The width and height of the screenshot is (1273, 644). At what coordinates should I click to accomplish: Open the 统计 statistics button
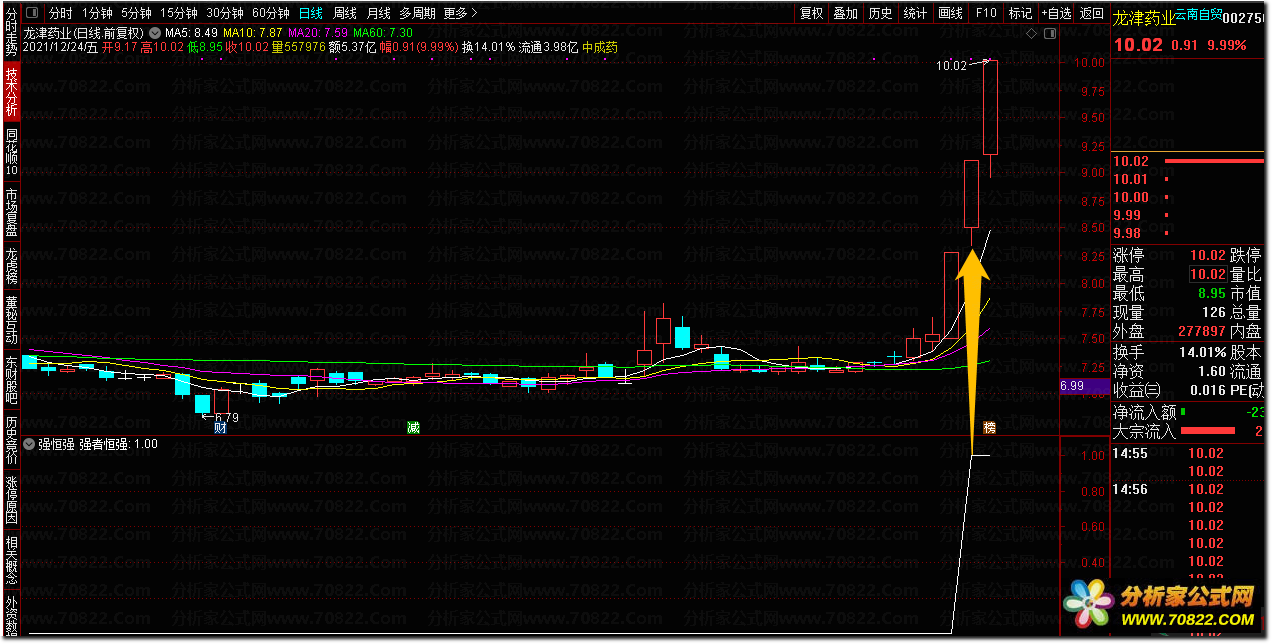(x=915, y=13)
